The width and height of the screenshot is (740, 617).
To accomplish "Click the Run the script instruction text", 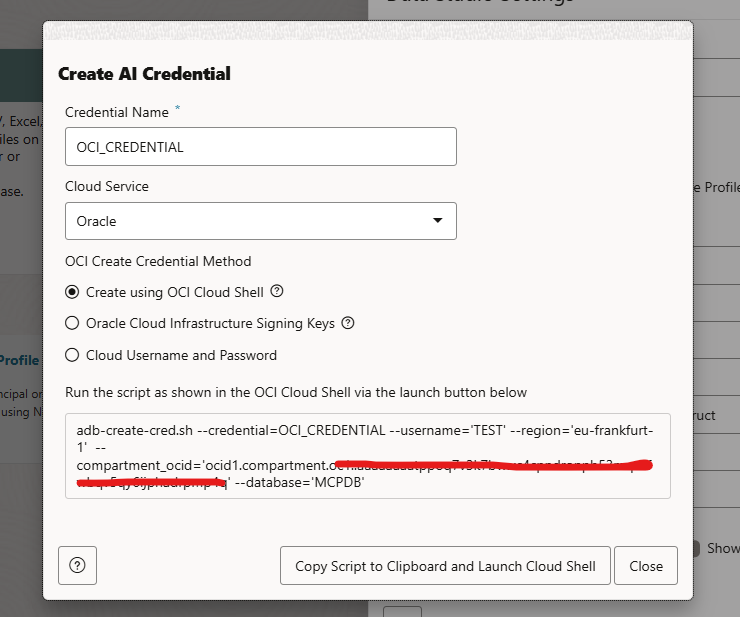I will point(295,392).
